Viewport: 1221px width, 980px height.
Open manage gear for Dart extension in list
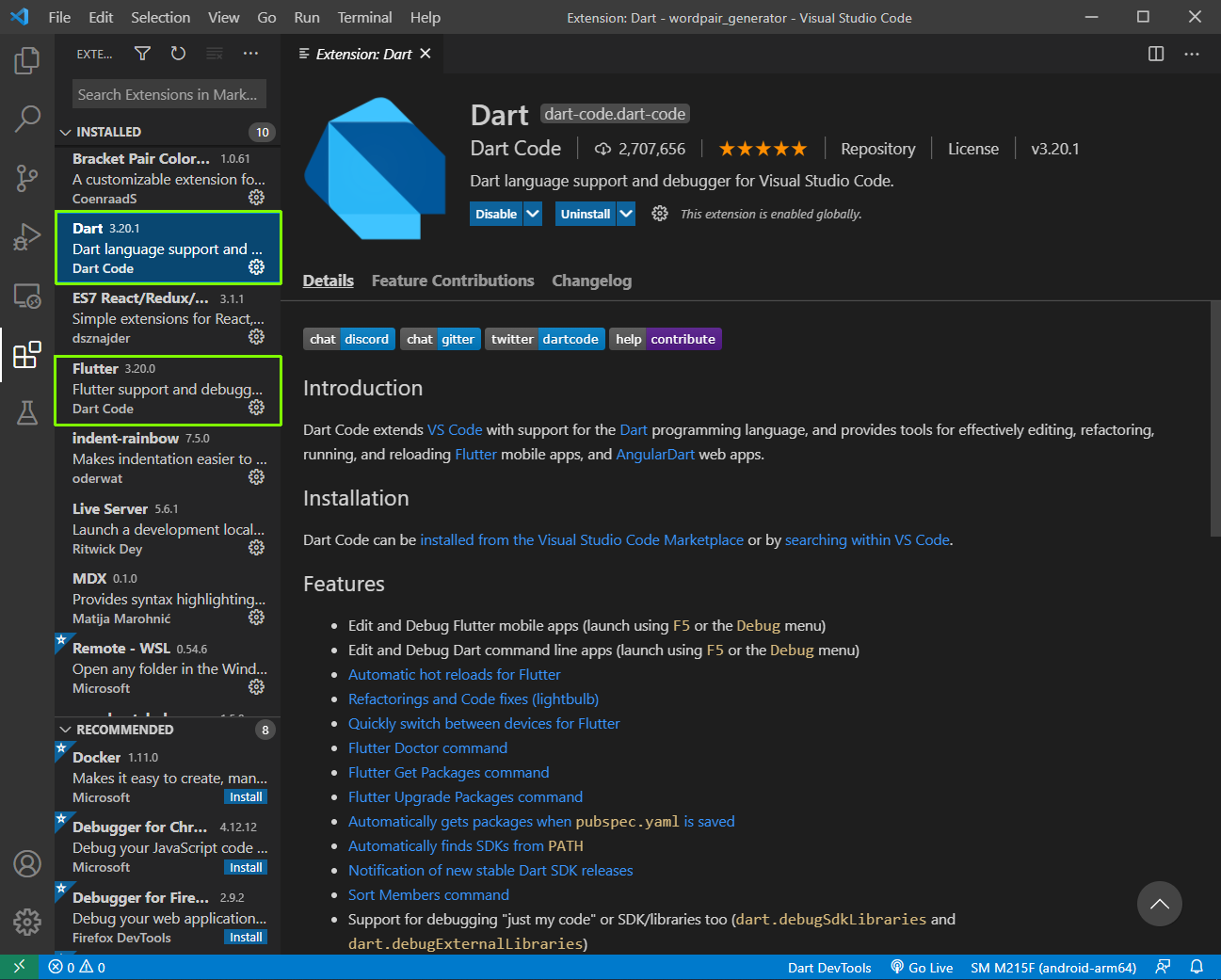point(256,267)
